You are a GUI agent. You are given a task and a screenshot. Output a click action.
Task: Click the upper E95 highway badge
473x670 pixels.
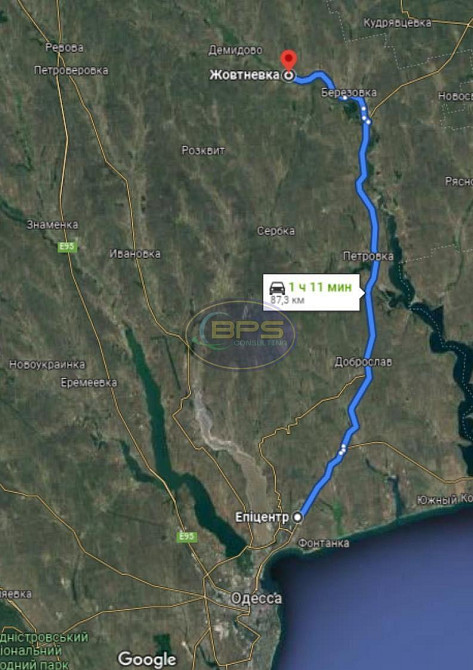[68, 247]
